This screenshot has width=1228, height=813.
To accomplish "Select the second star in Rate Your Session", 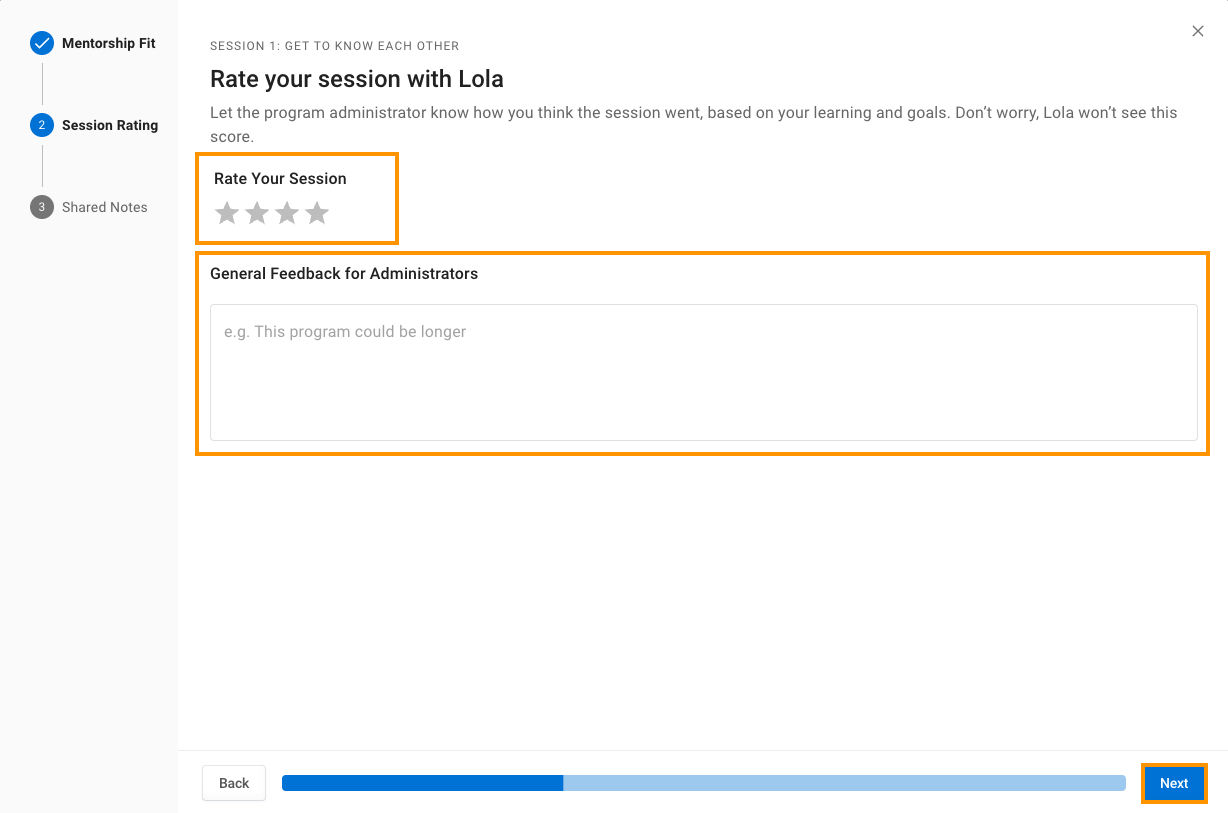I will [x=257, y=213].
